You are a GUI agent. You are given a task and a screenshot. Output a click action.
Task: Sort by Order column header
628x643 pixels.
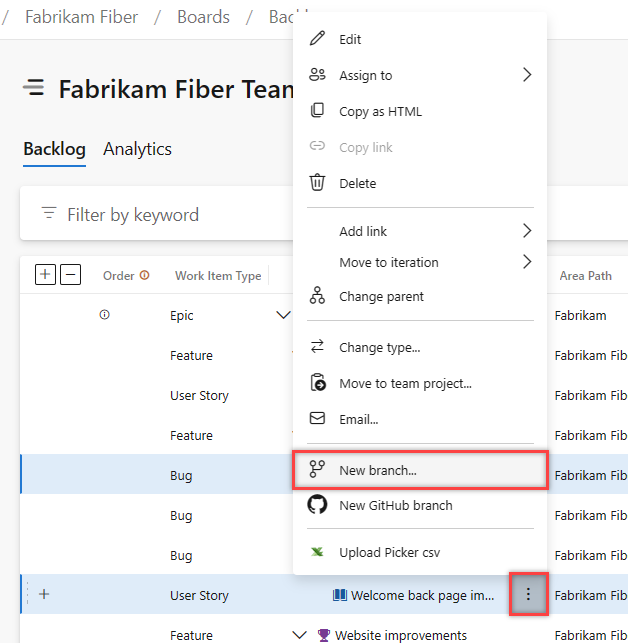119,276
